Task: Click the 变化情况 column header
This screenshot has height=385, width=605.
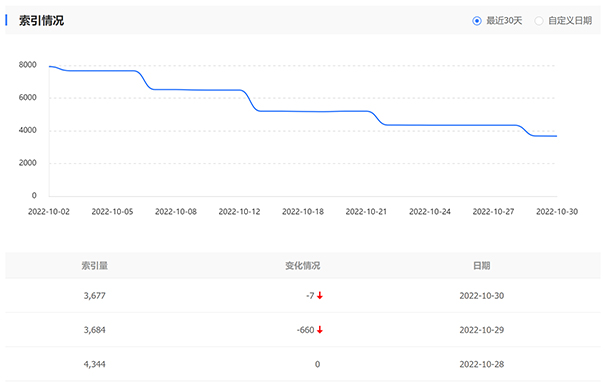Action: click(x=302, y=265)
